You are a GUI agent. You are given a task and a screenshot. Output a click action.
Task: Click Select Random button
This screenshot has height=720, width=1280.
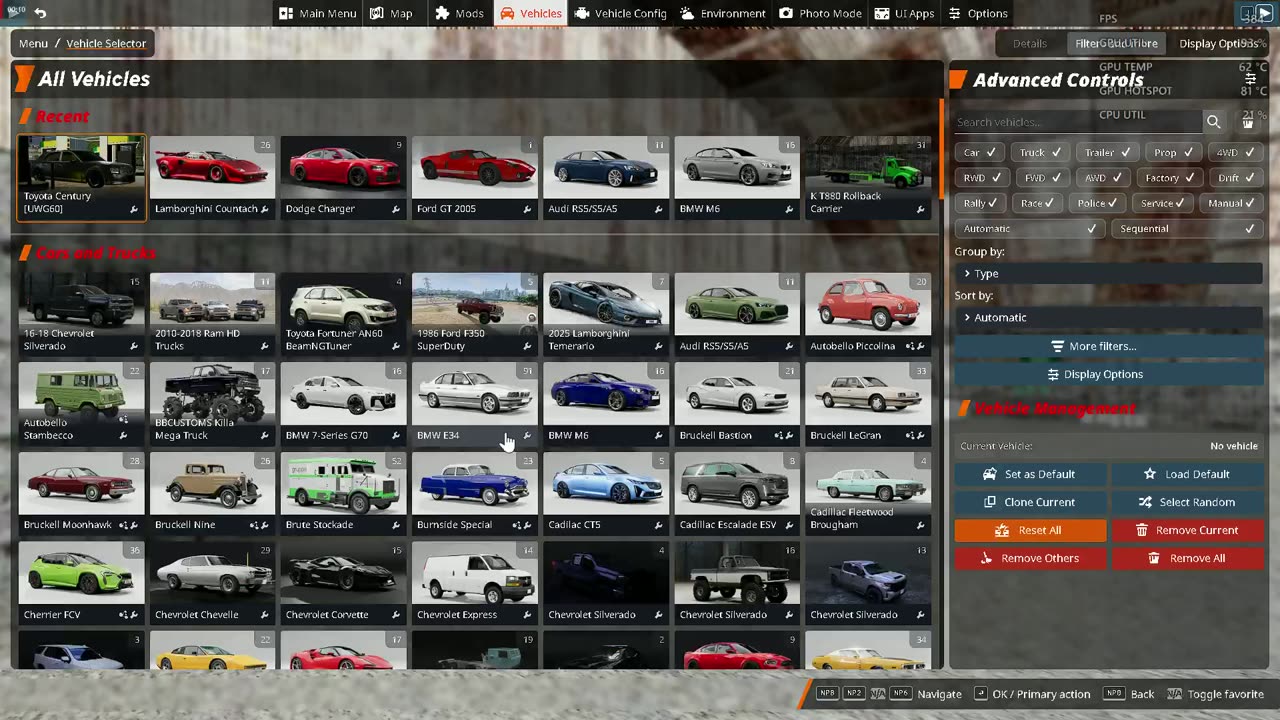tap(1187, 502)
